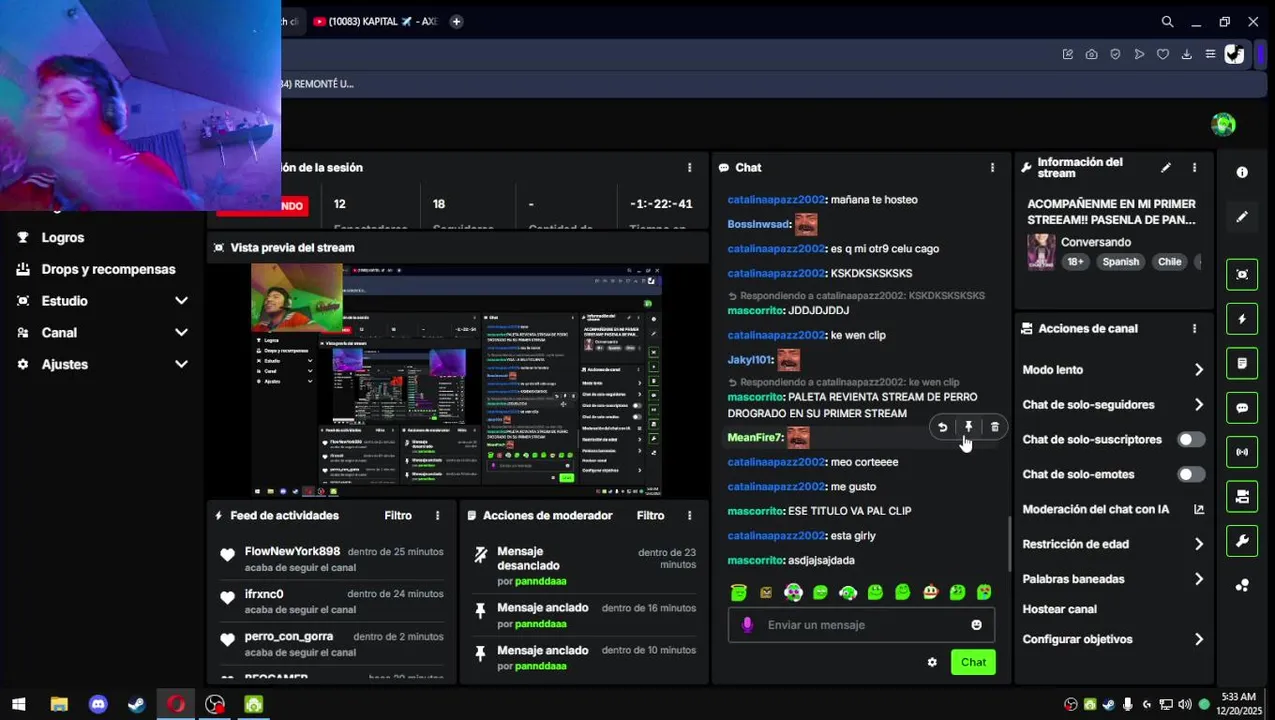This screenshot has width=1275, height=720.
Task: Click the Mensaje desanclado moderator action
Action: pos(584,566)
